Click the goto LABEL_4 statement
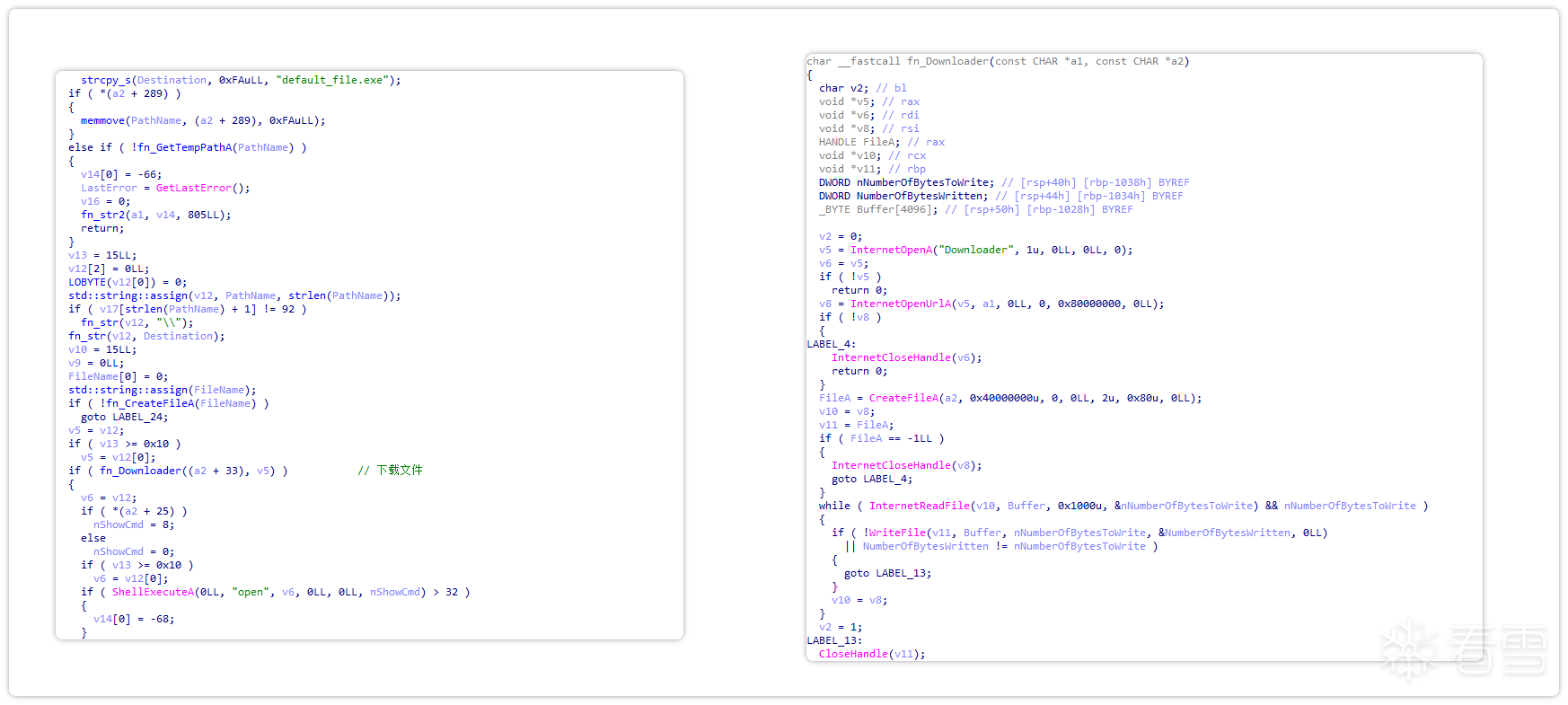 pos(872,479)
